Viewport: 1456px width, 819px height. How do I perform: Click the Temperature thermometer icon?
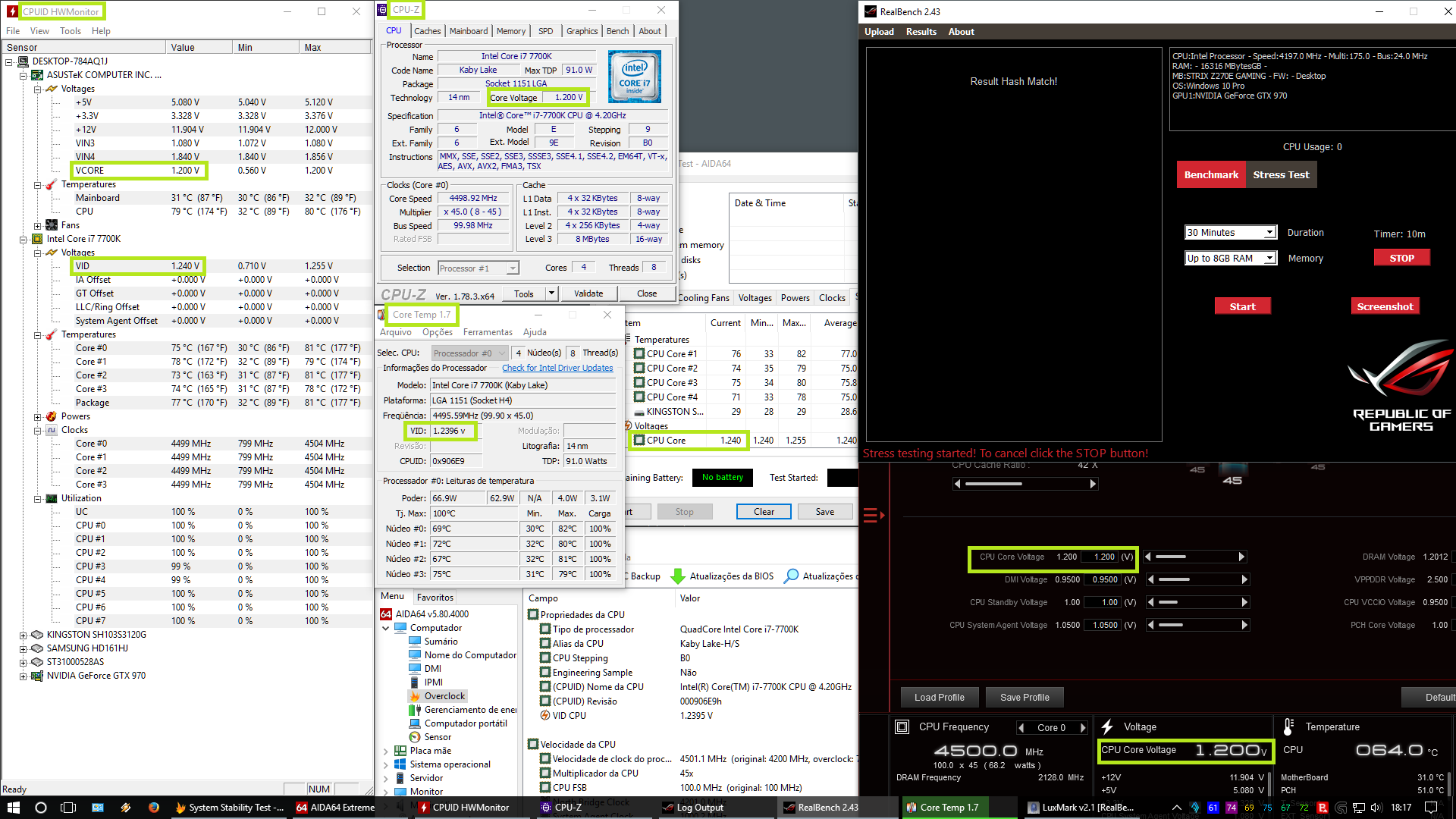(x=1288, y=727)
